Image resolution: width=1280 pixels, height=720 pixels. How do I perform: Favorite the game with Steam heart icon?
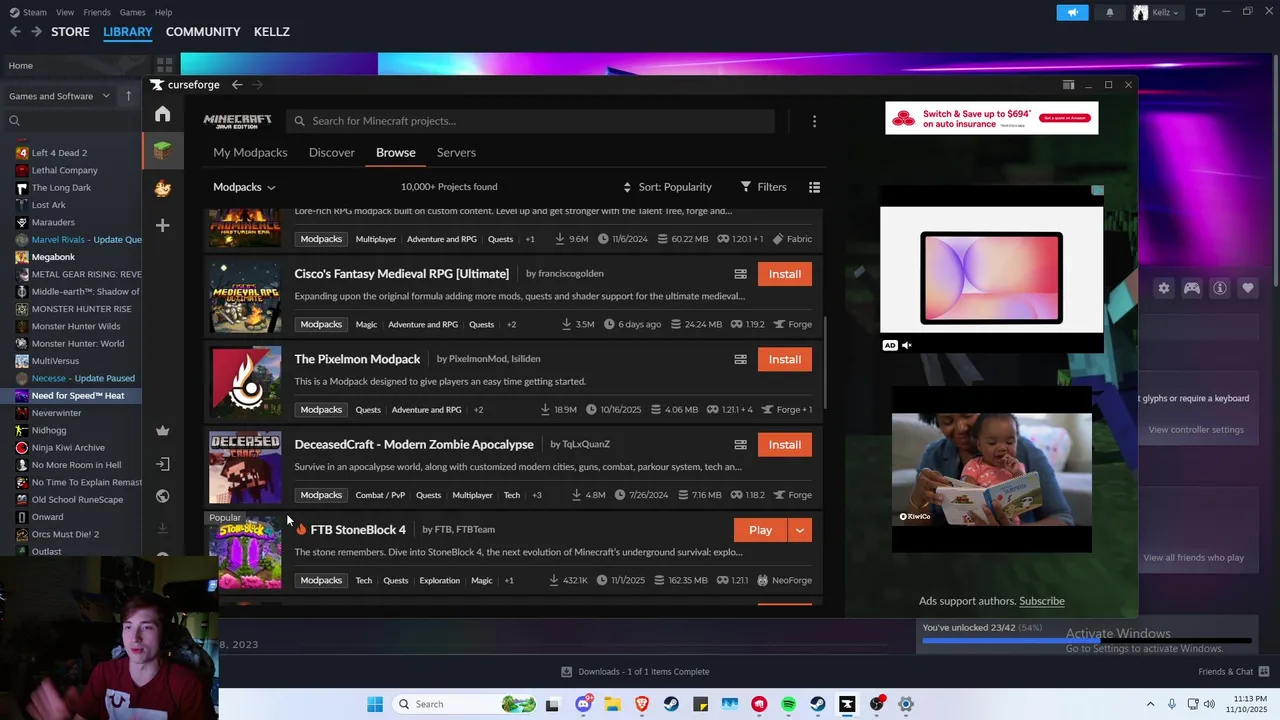point(1248,288)
